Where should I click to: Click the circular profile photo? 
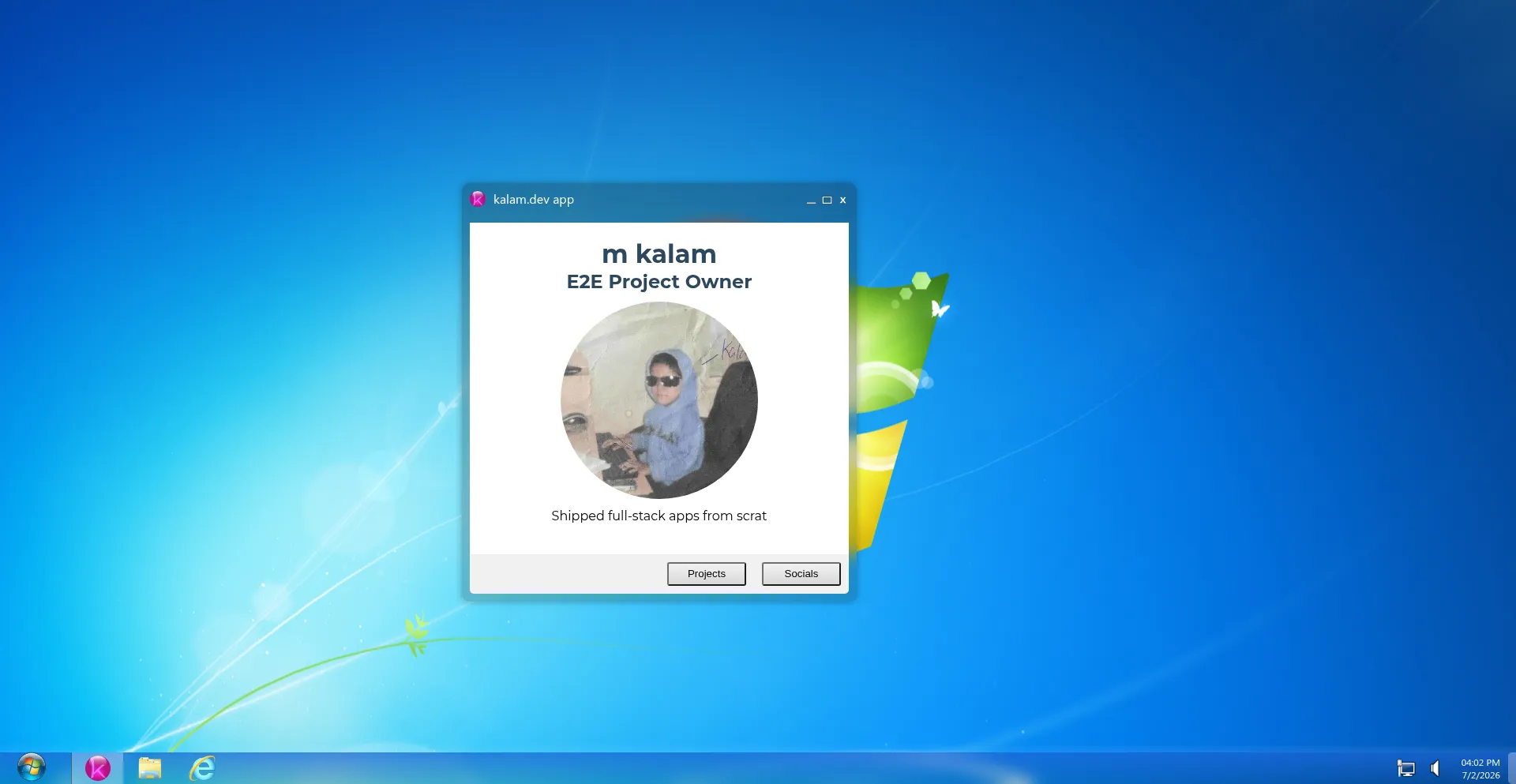coord(659,400)
